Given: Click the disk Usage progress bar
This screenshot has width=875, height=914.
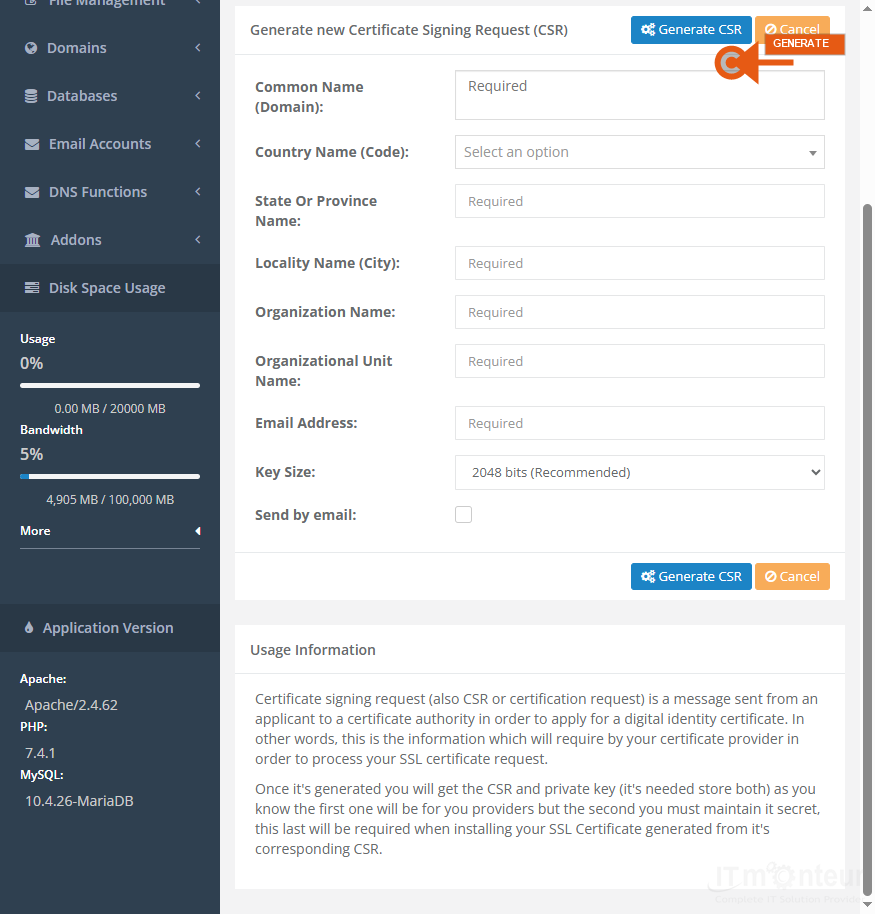Looking at the screenshot, I should tap(110, 385).
